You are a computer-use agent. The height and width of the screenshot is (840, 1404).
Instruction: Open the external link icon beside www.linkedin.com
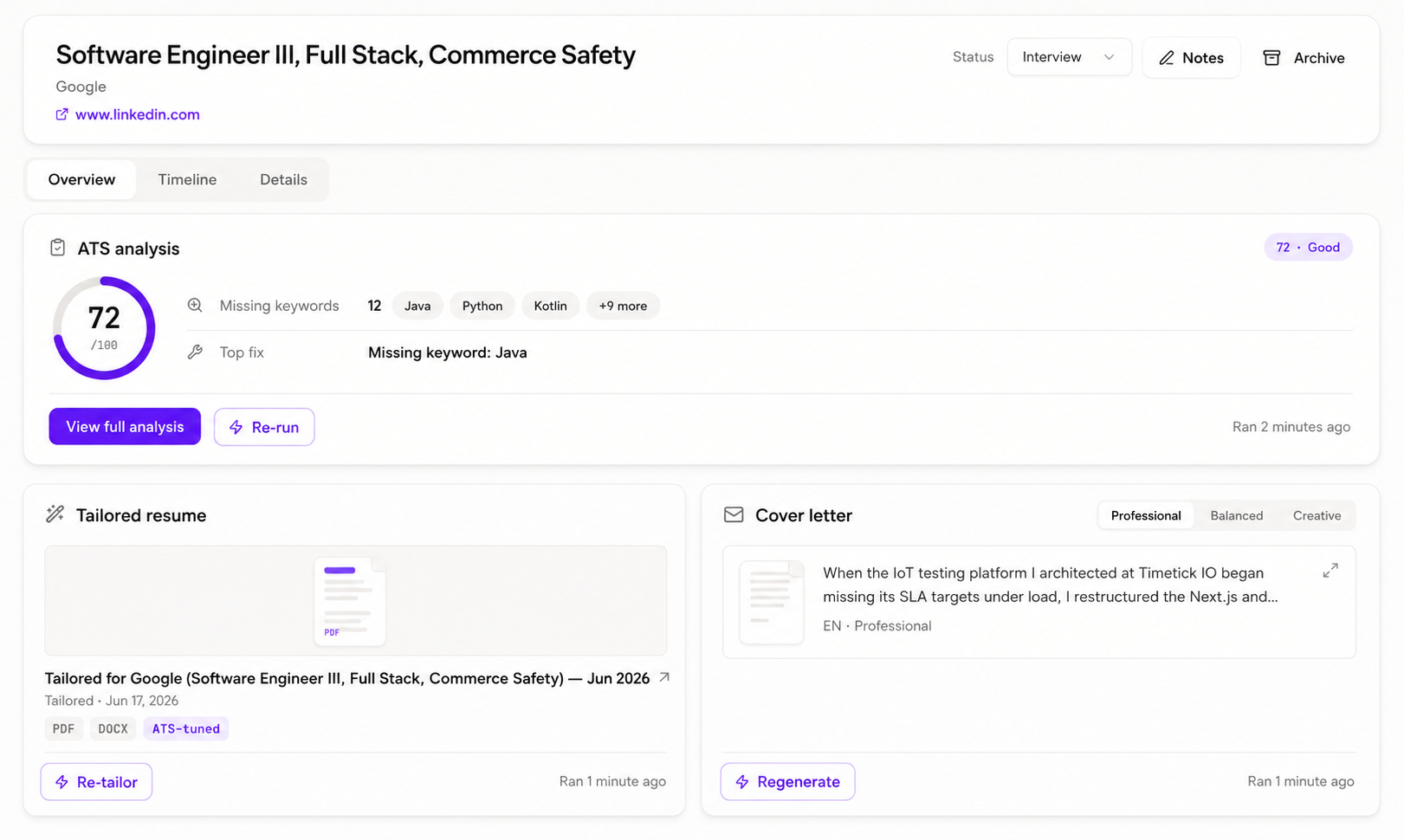click(62, 114)
